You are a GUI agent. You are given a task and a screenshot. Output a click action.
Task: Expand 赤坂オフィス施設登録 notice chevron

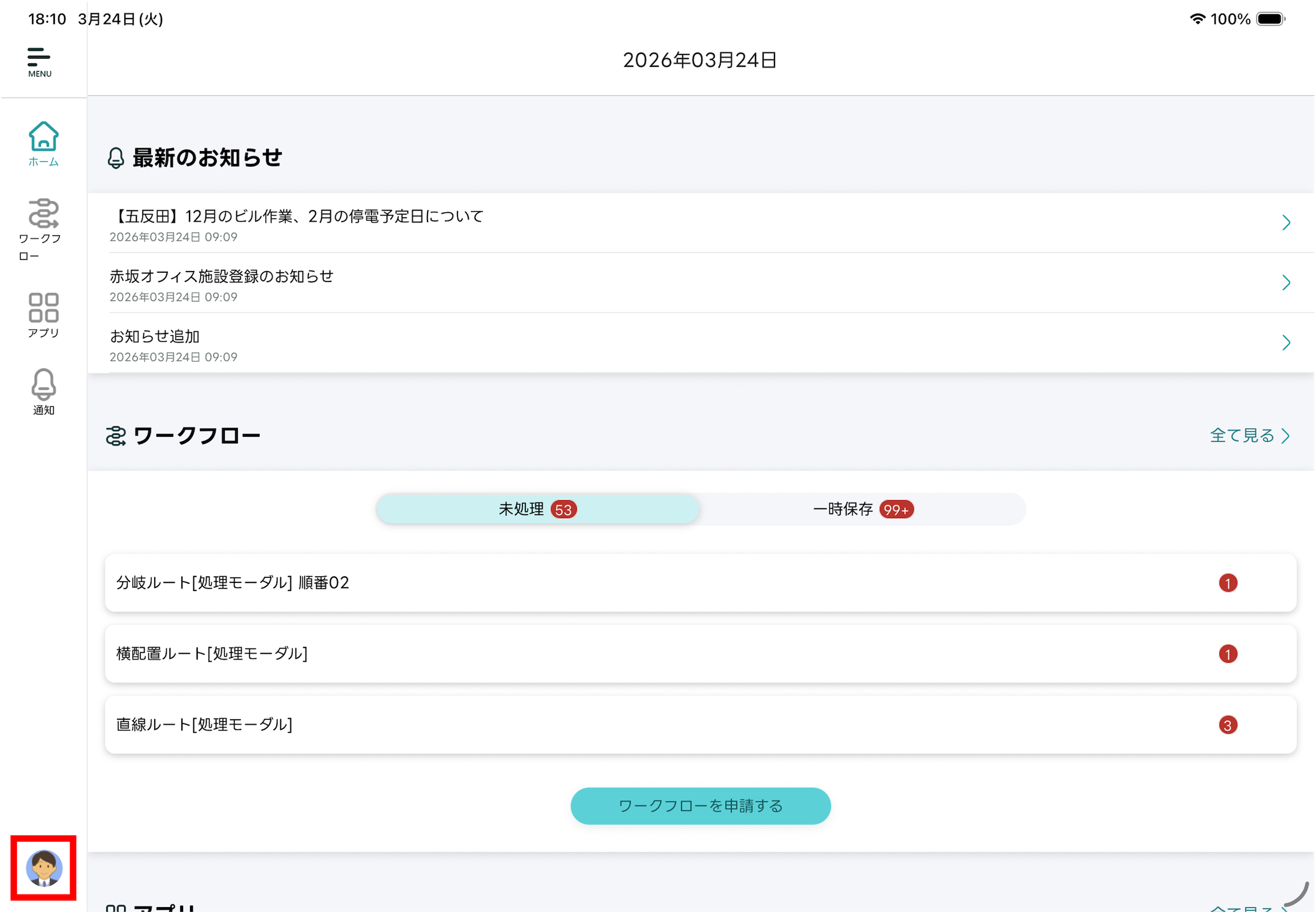(1286, 282)
